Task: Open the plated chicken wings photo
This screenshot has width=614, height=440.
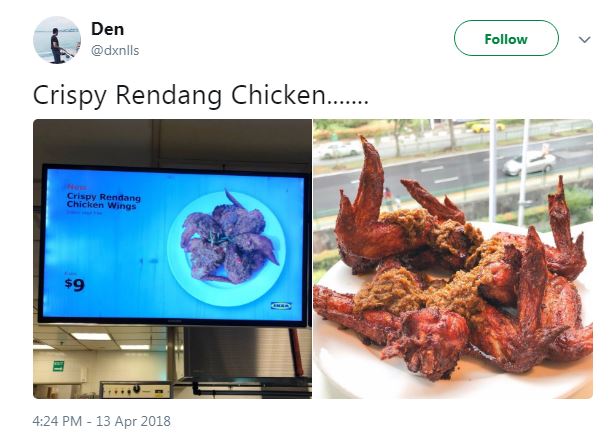Action: point(453,259)
